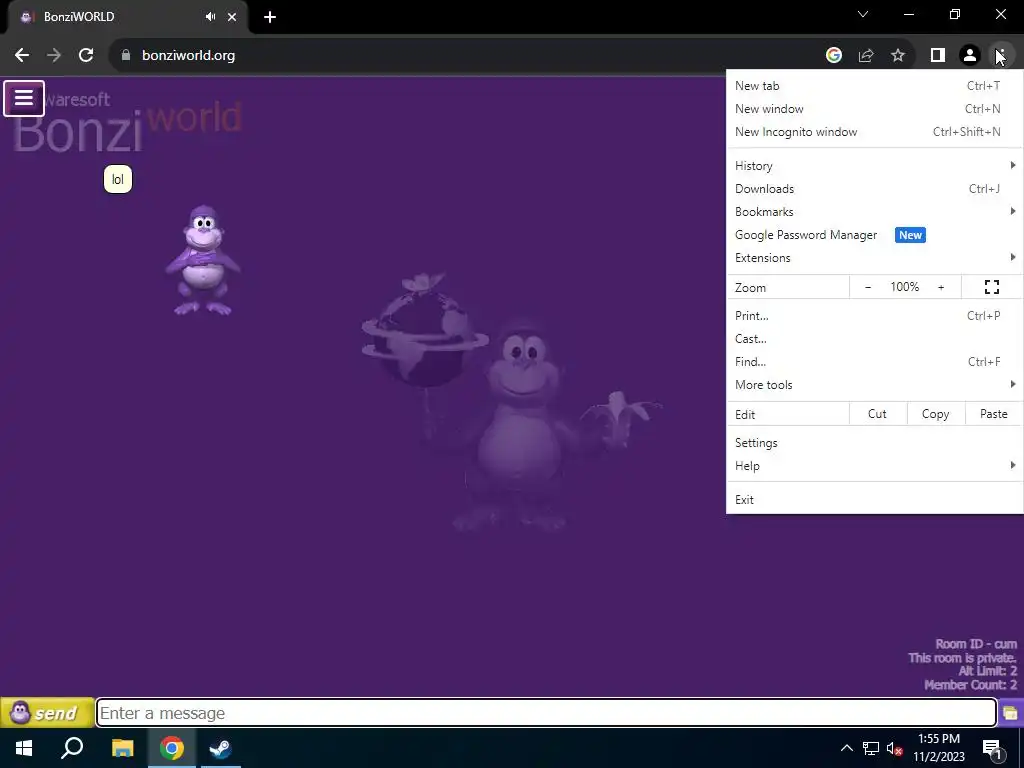Click Paste in the Edit row
The height and width of the screenshot is (768, 1024).
pos(993,414)
